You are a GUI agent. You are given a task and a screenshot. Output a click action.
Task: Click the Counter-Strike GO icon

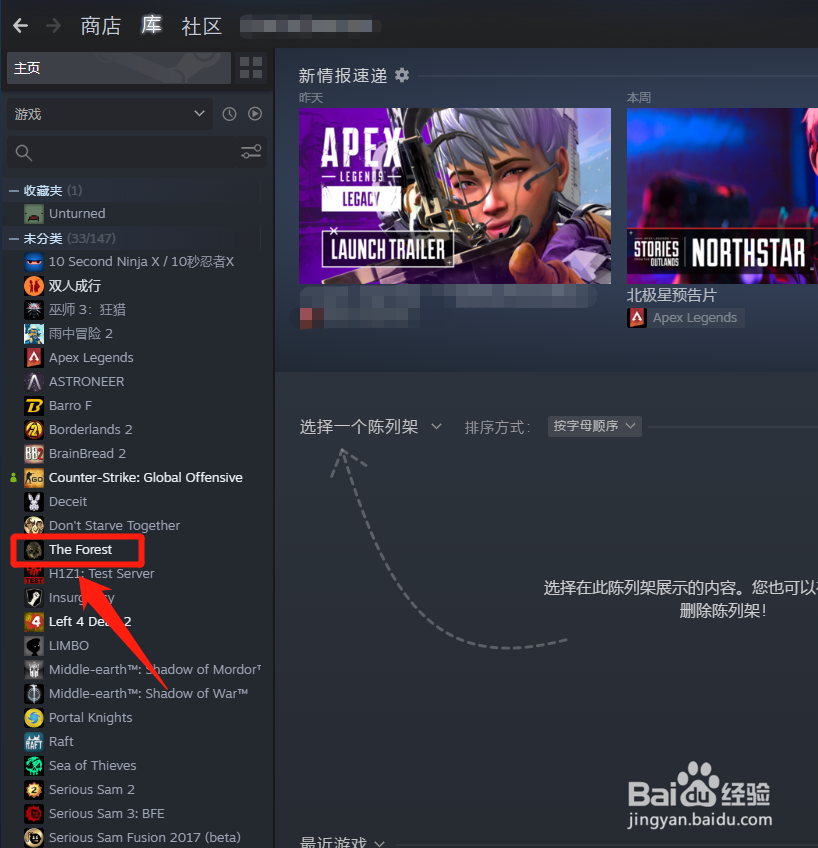[34, 478]
